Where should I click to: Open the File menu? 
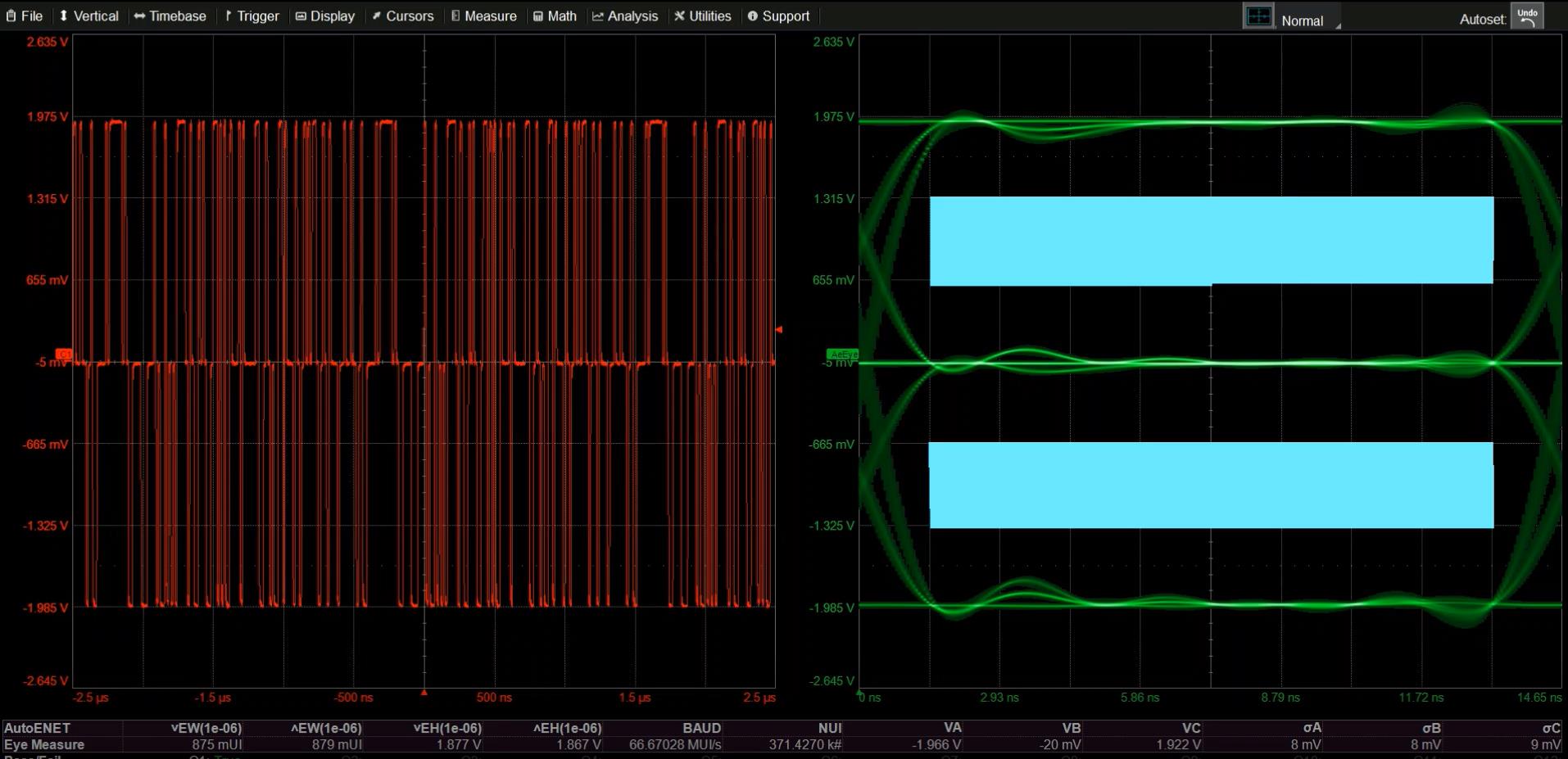[25, 16]
